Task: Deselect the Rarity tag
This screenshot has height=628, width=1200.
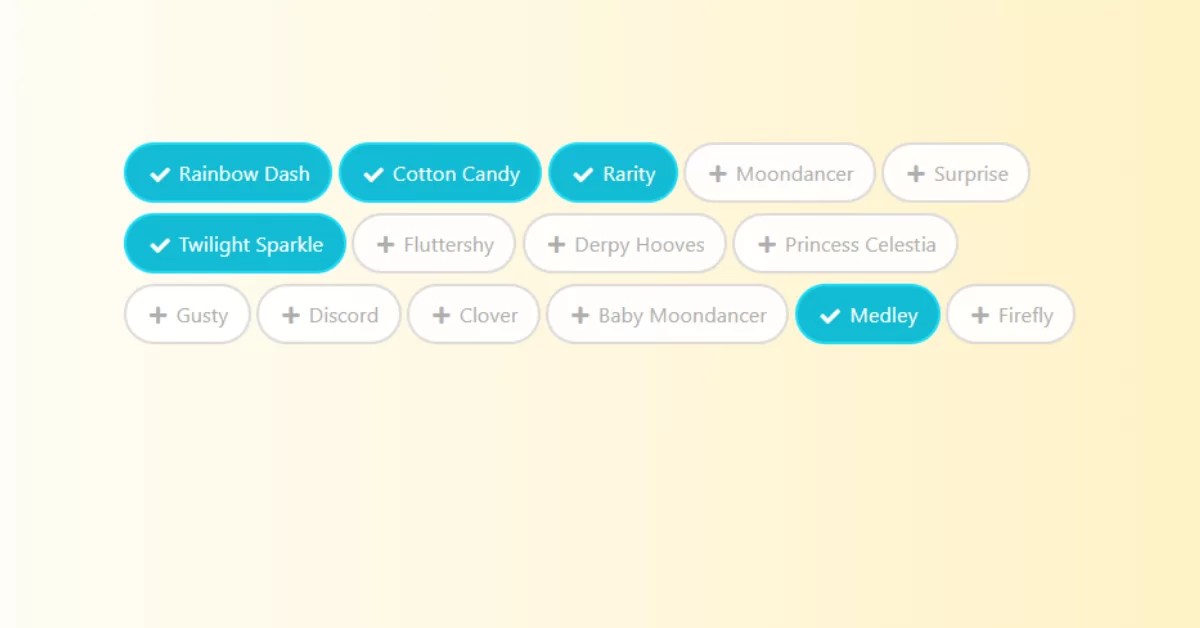Action: pos(613,173)
